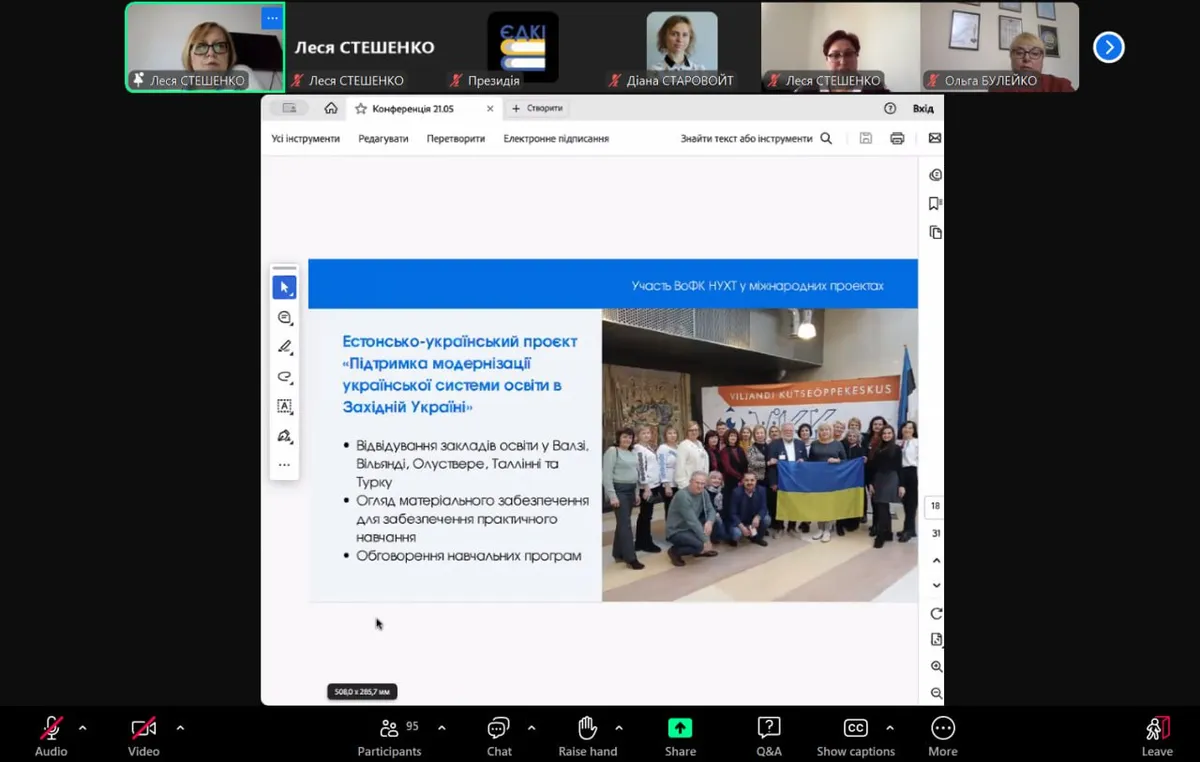This screenshot has height=762, width=1200.
Task: Select the freehand Draw tool
Action: 284,377
